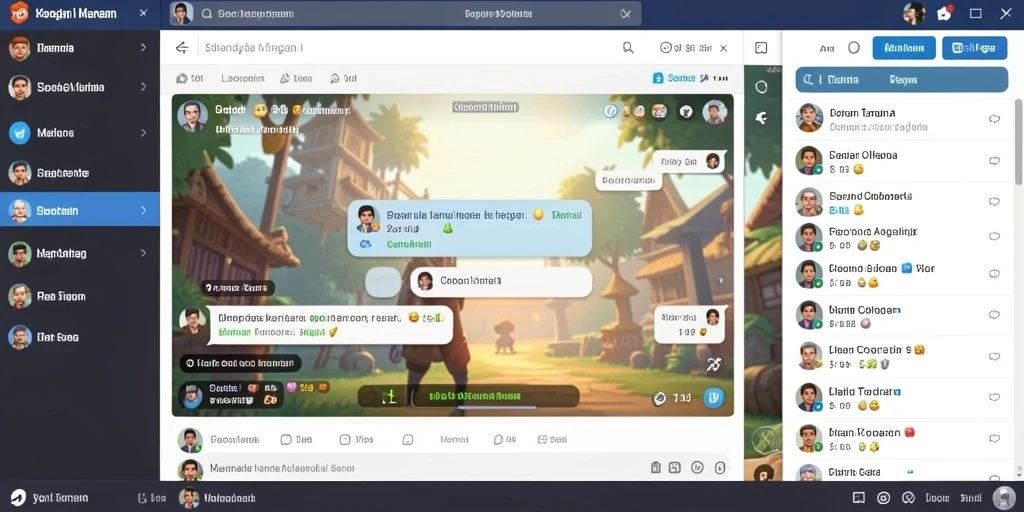Image resolution: width=1024 pixels, height=512 pixels.
Task: Expand chevron on the blue round icon row
Action: click(143, 133)
